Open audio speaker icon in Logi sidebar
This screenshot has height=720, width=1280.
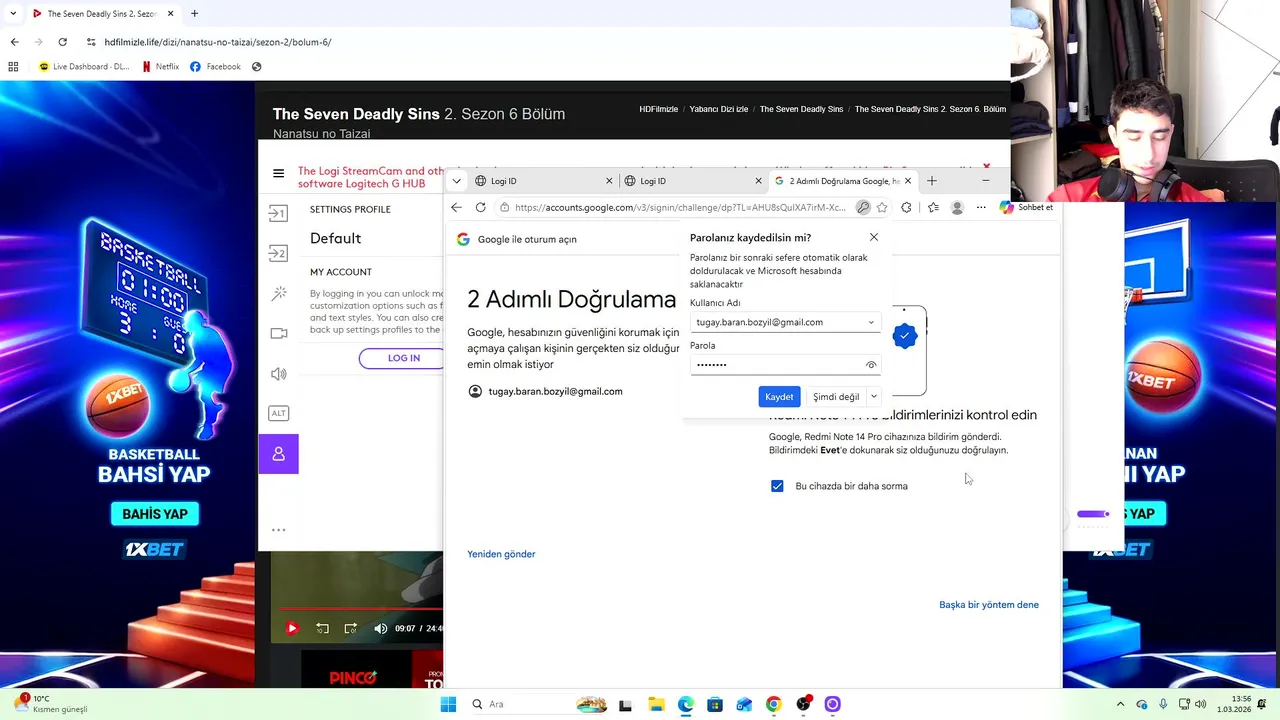[x=278, y=374]
